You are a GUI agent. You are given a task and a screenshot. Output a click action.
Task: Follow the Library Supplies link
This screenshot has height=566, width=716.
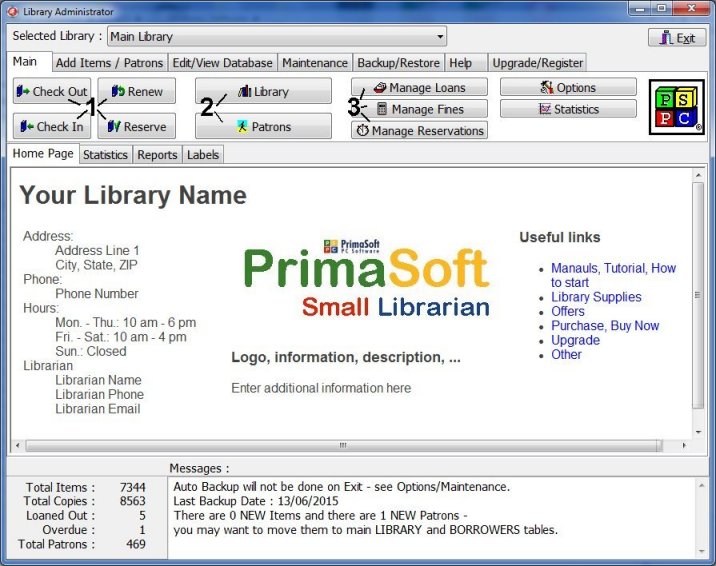click(x=596, y=297)
